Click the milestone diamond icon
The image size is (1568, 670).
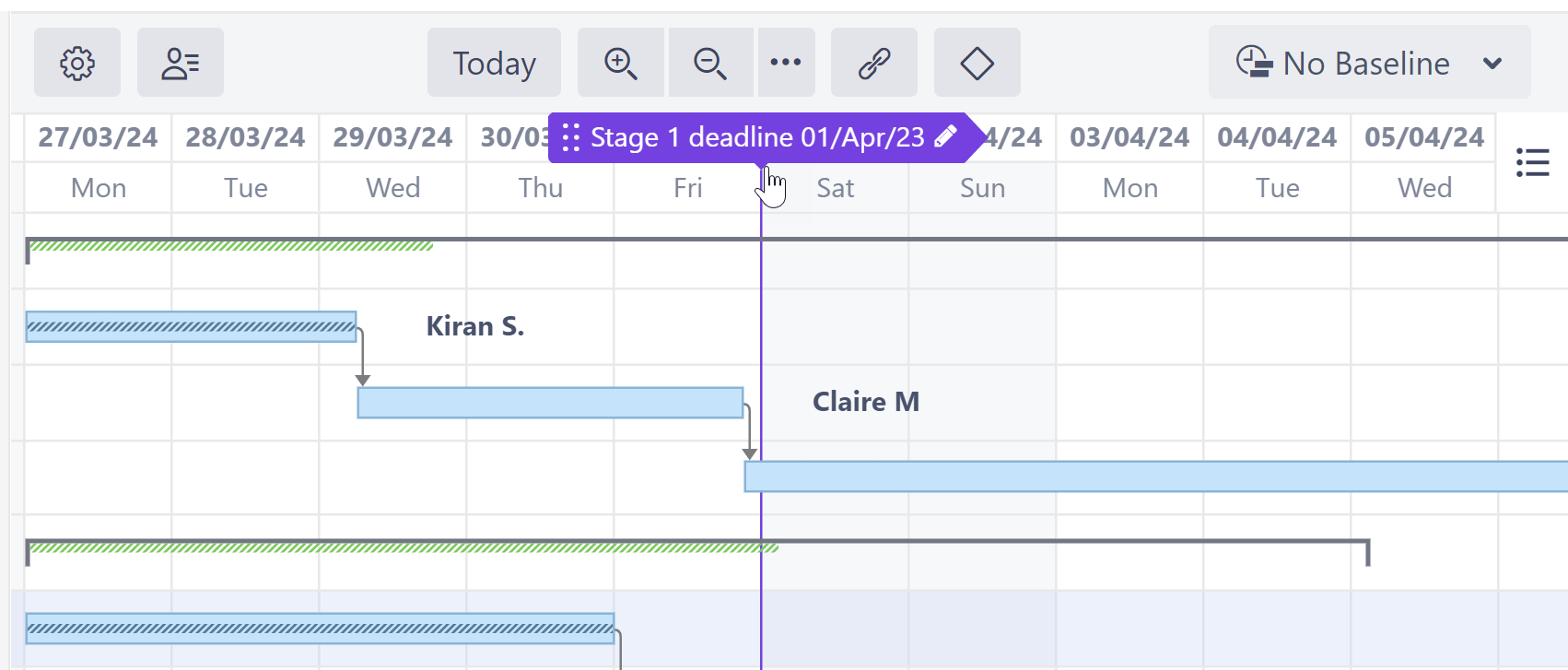point(977,63)
